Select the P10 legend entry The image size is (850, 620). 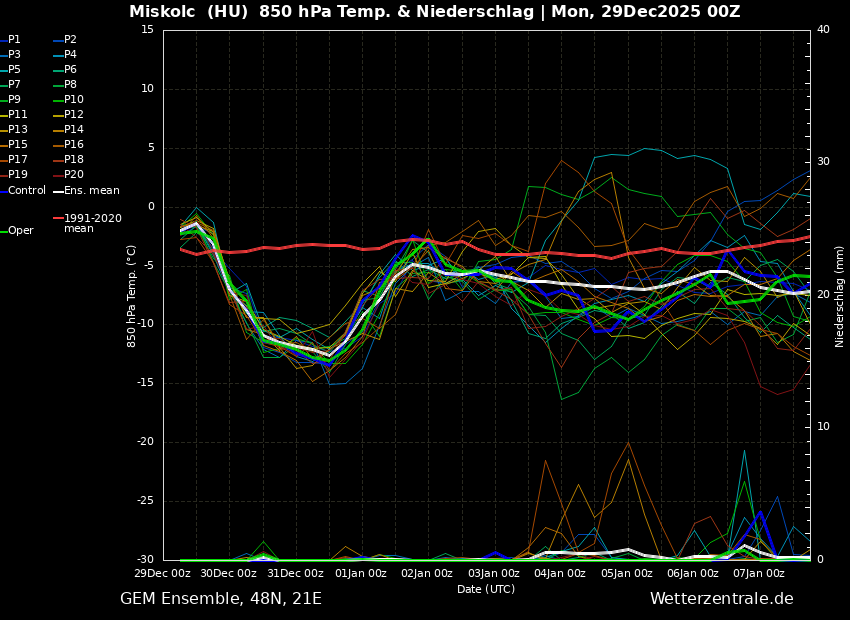(73, 100)
